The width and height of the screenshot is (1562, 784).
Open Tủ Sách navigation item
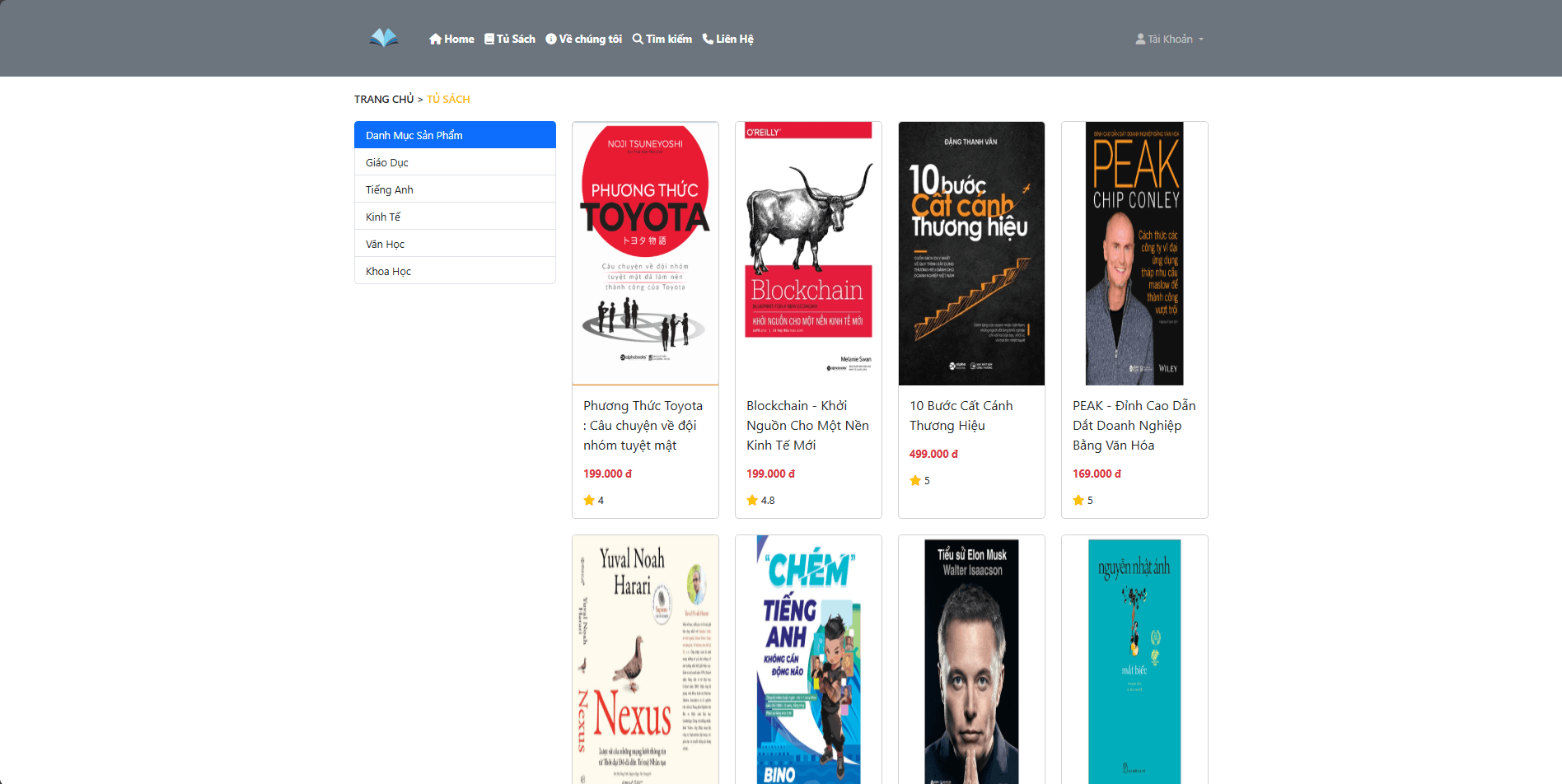(510, 39)
